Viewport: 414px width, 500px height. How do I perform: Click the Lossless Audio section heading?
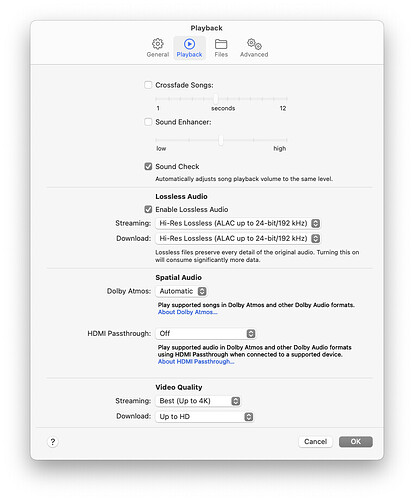(181, 196)
